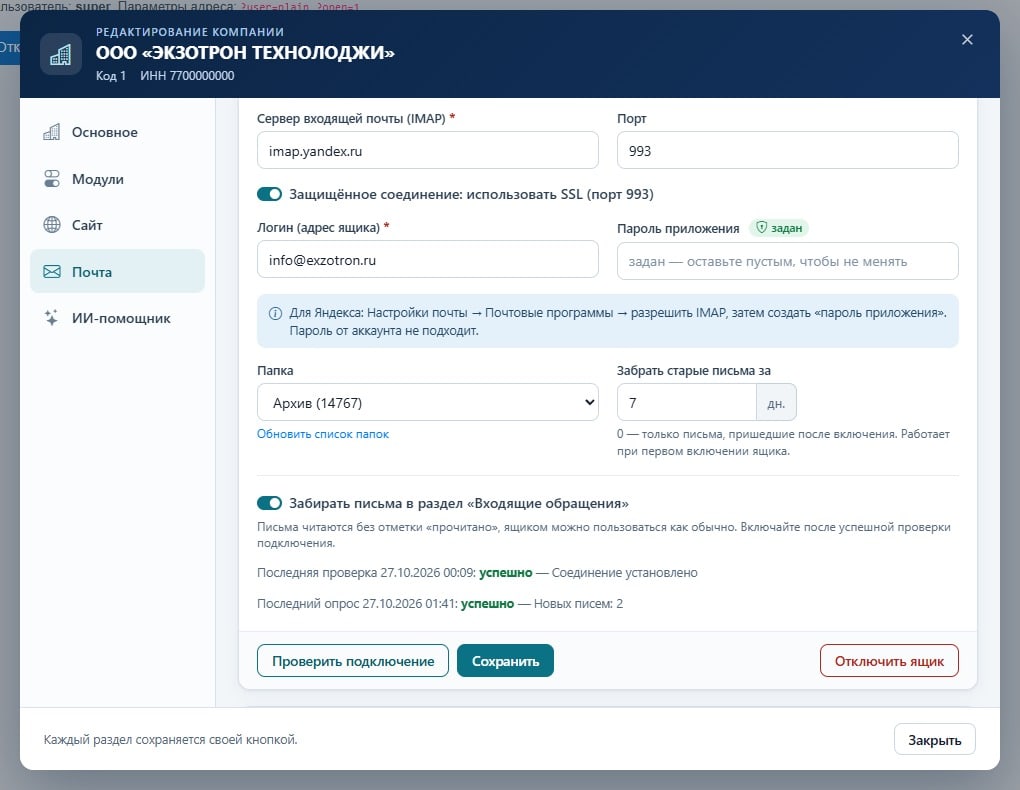Click the Порт field containing 993
This screenshot has width=1020, height=790.
tap(787, 150)
